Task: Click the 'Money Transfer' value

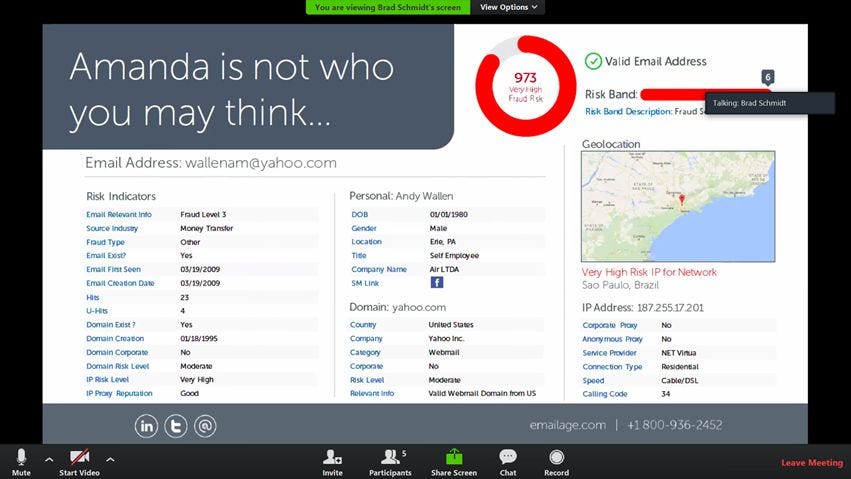Action: point(207,228)
